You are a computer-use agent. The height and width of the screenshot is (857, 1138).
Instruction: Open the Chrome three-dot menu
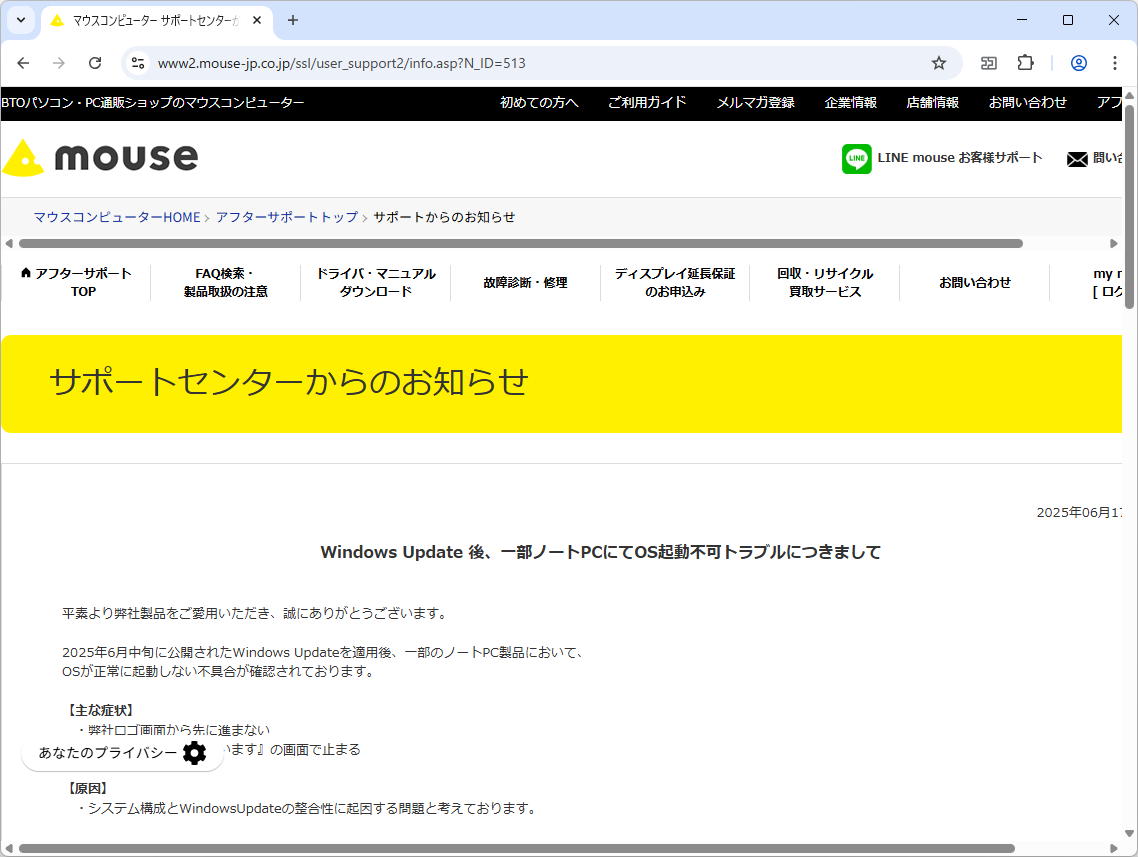(1115, 62)
